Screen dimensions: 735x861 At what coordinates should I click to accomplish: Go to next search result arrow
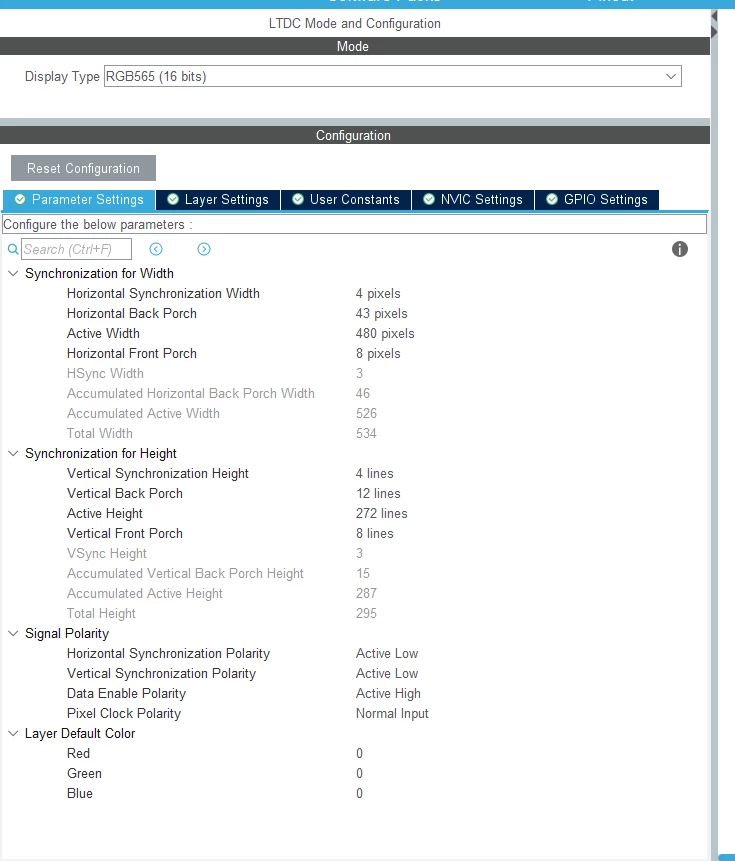(204, 249)
